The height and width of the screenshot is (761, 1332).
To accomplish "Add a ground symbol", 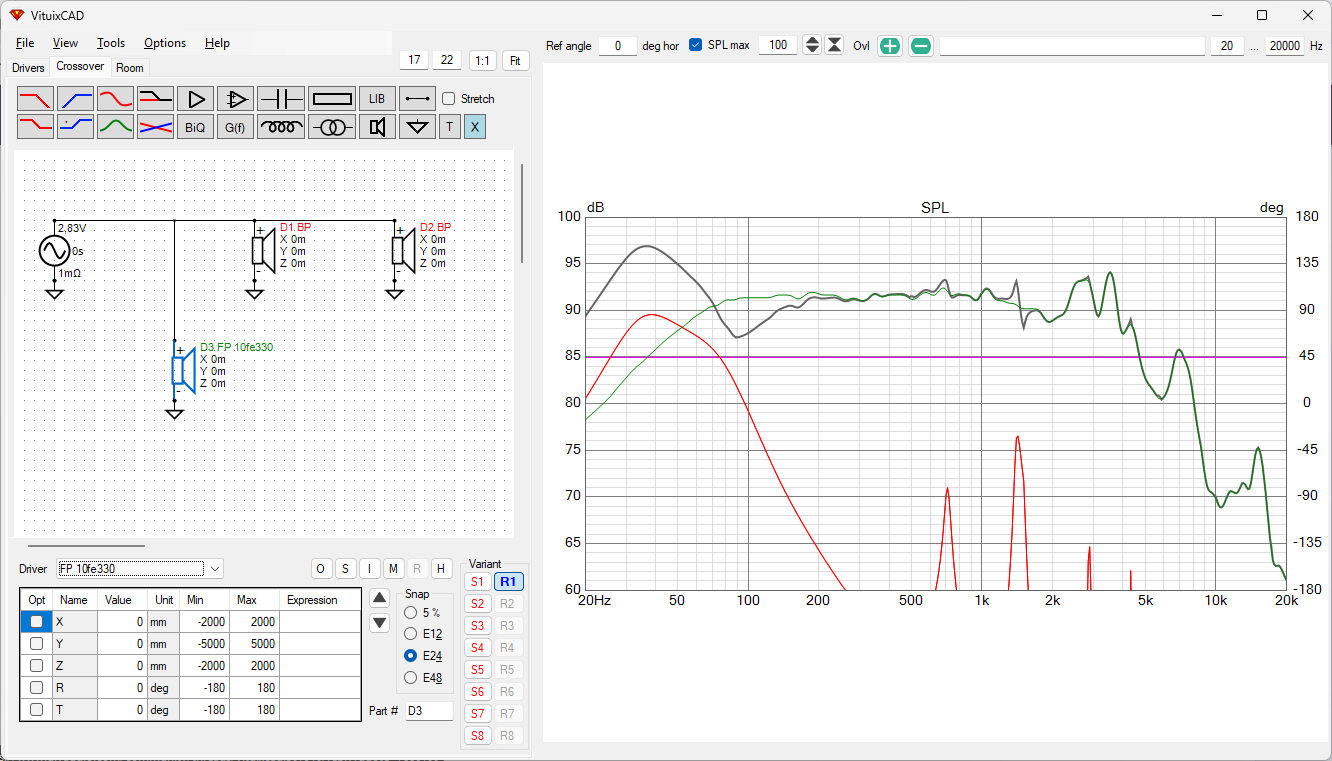I will (x=418, y=127).
